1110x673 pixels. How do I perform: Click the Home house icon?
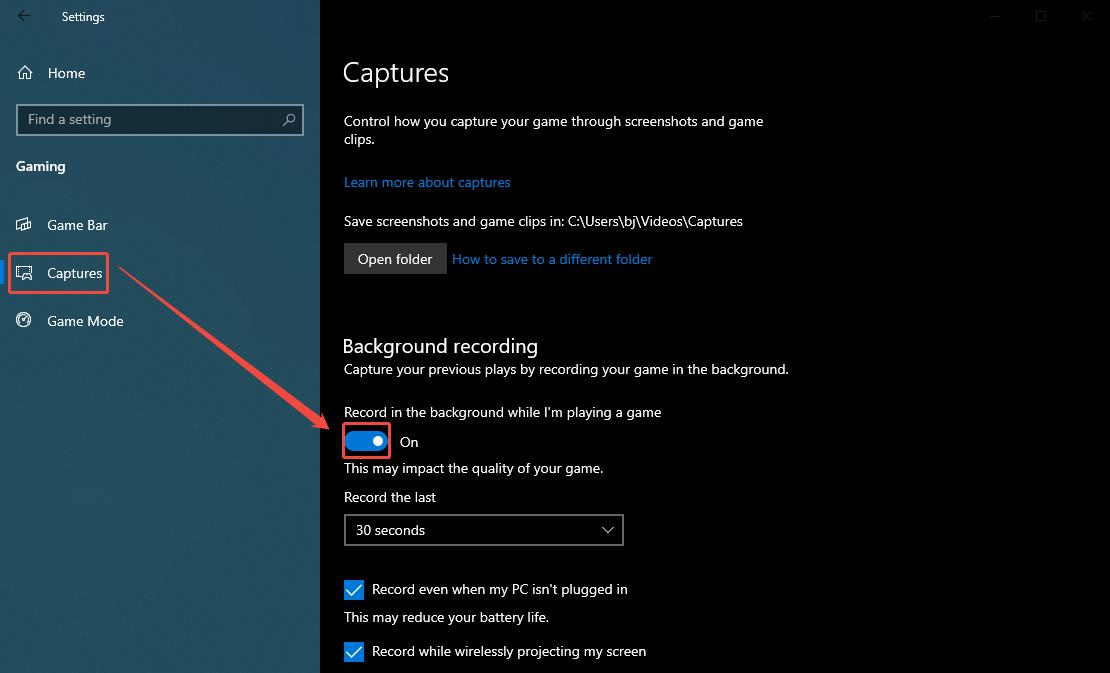click(x=23, y=72)
